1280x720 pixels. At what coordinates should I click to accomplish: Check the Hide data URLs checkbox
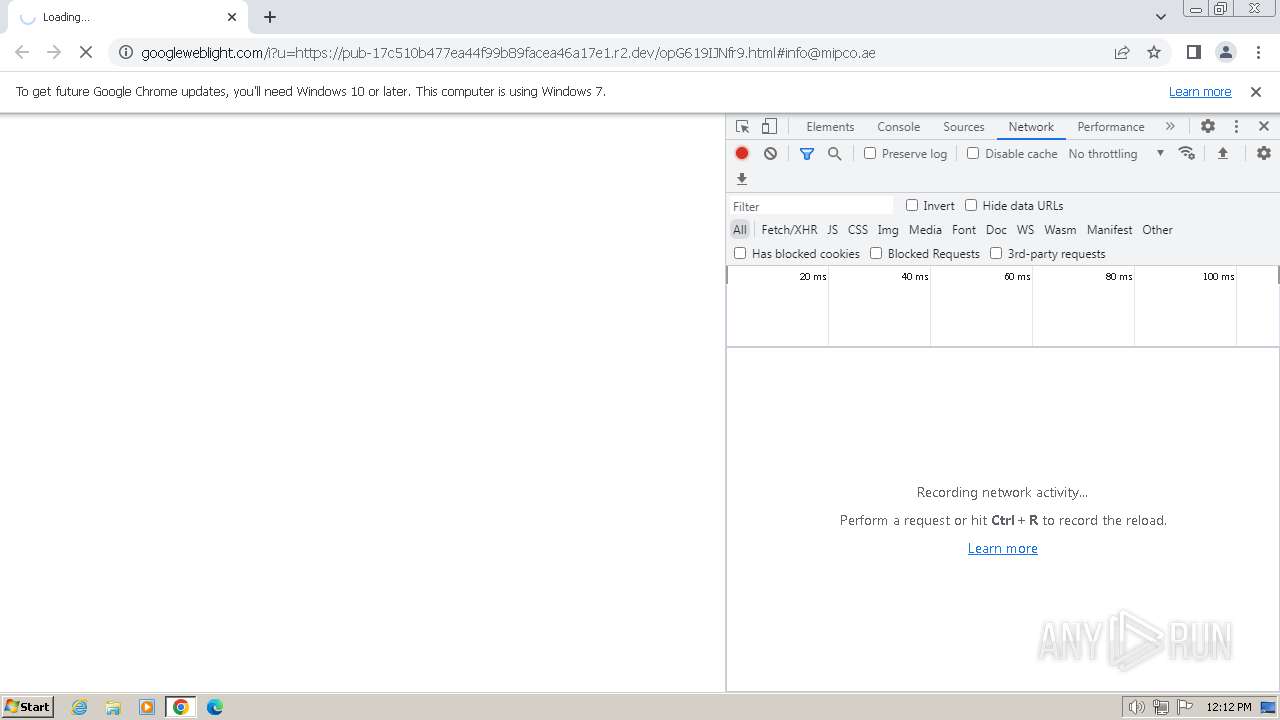click(x=971, y=205)
